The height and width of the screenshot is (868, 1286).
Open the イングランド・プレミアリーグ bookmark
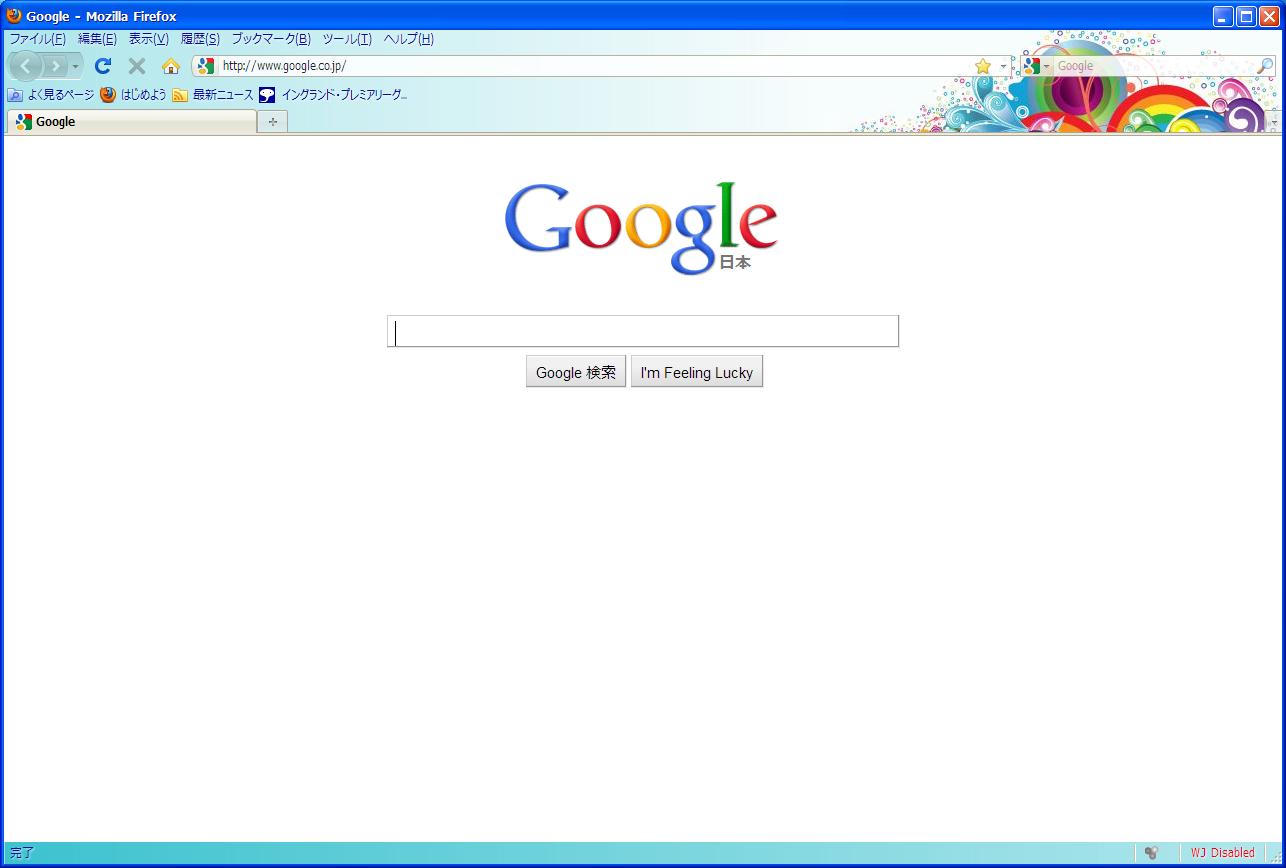click(334, 95)
